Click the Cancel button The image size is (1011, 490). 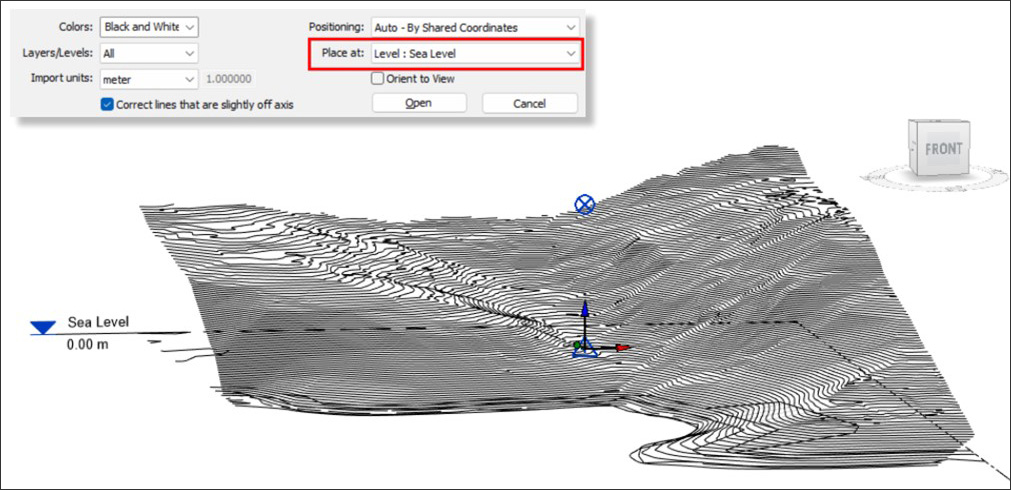point(529,103)
